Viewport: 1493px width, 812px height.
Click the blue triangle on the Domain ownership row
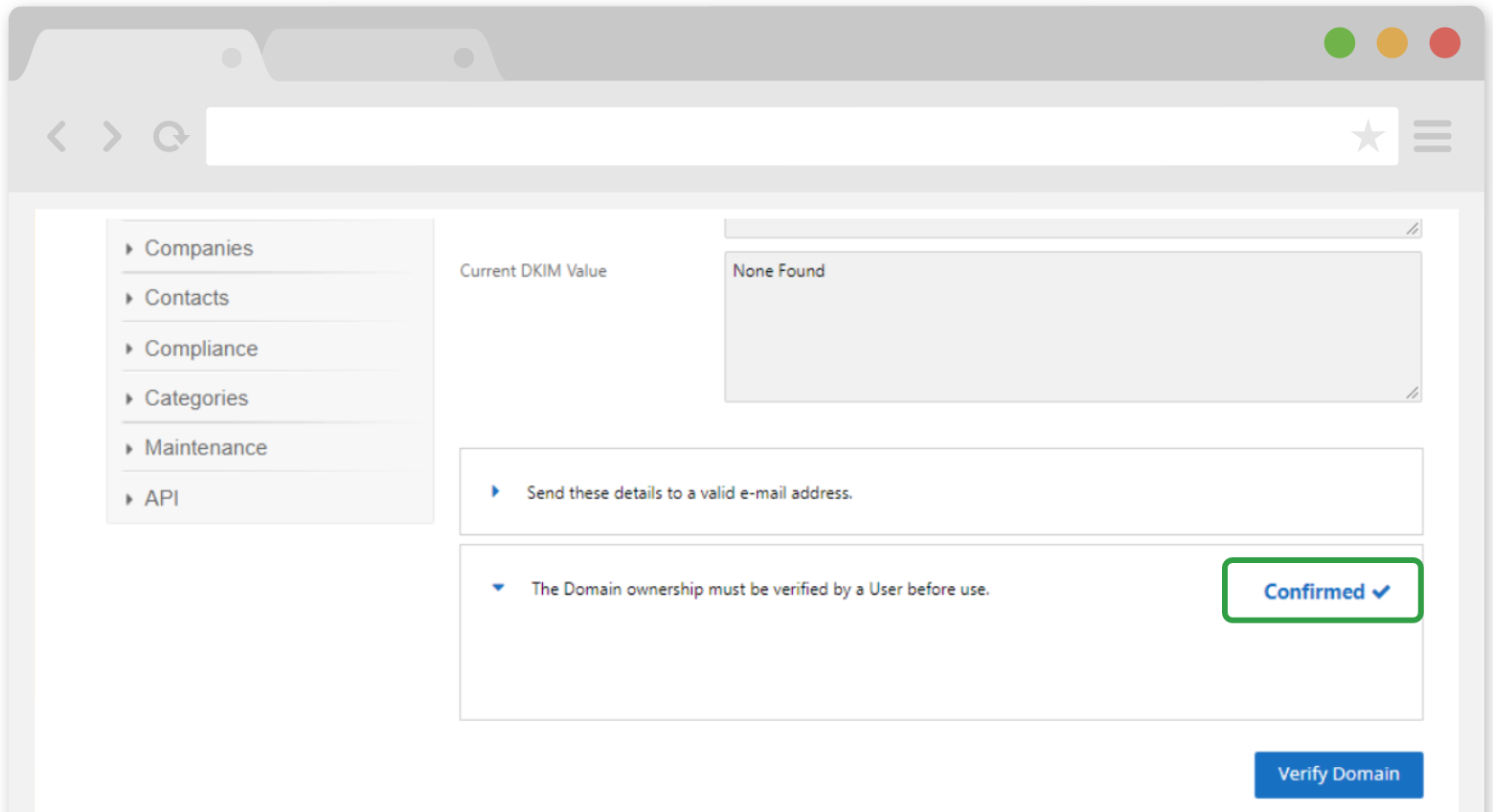tap(497, 587)
